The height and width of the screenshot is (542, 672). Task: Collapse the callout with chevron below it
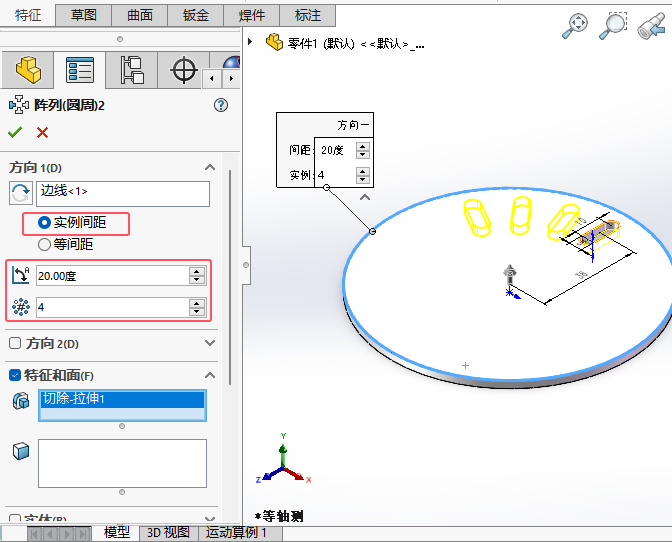click(x=365, y=198)
